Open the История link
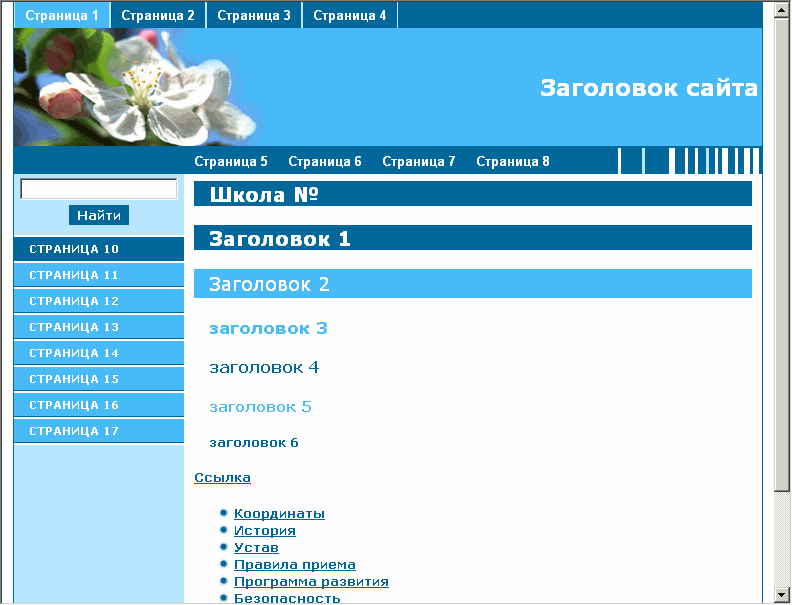The width and height of the screenshot is (792, 605). pos(265,531)
